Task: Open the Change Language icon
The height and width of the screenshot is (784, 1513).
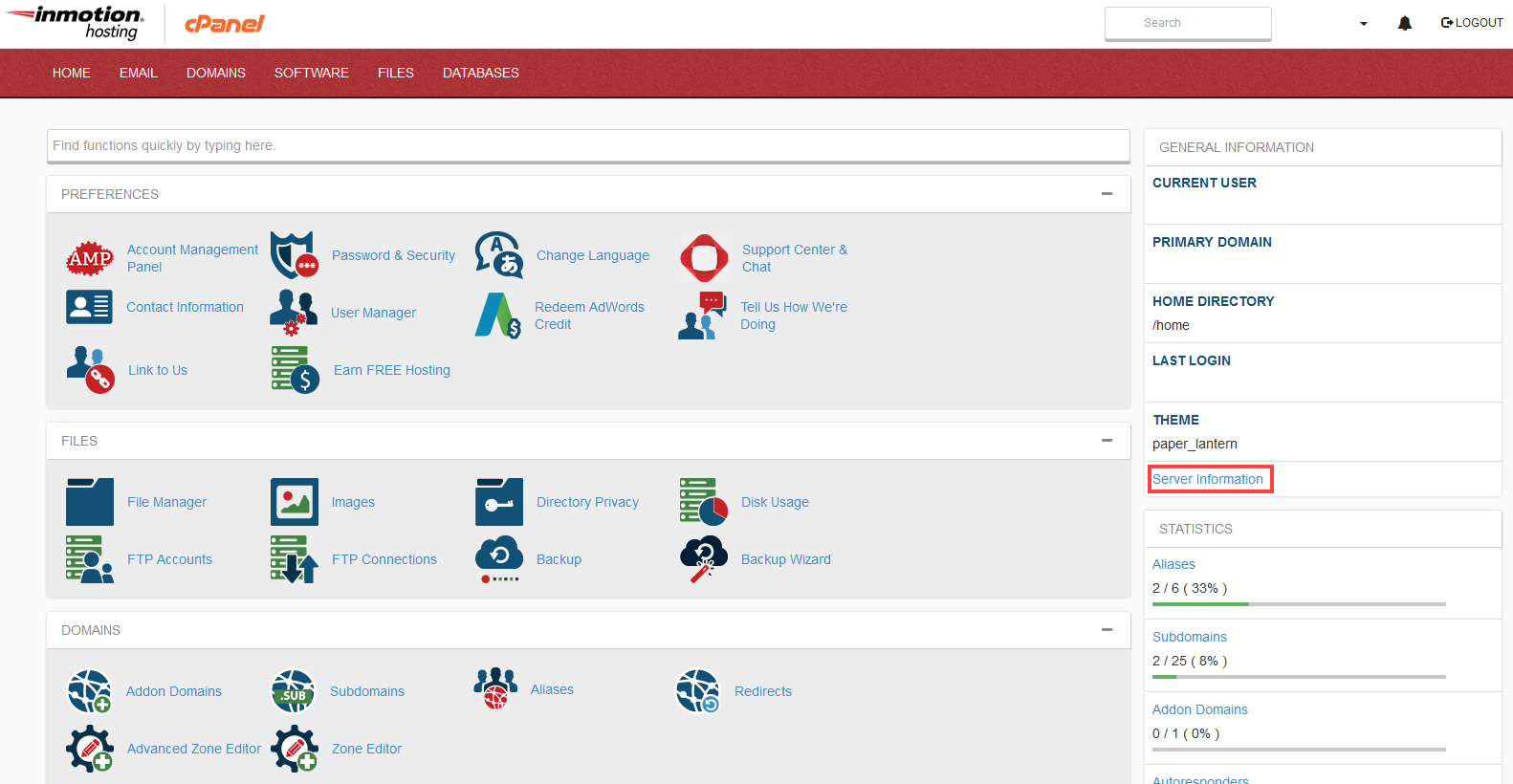Action: tap(499, 255)
